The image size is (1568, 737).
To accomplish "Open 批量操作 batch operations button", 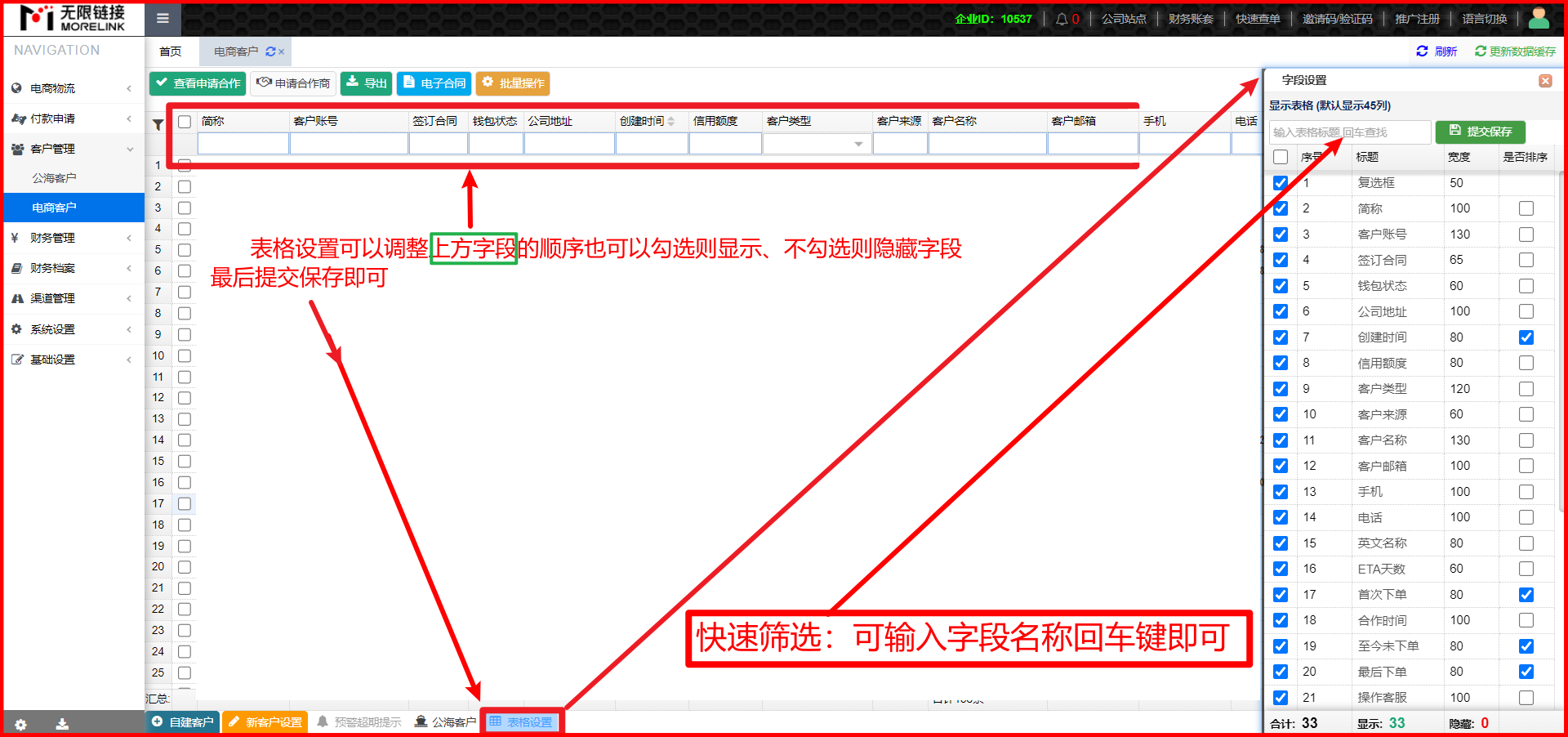I will [513, 83].
